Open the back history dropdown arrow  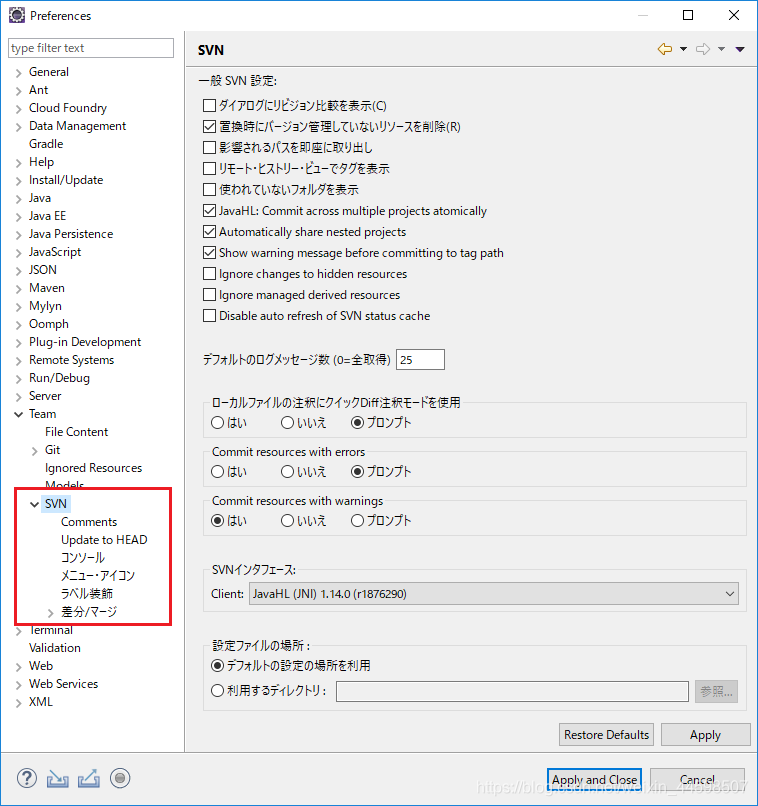point(683,49)
